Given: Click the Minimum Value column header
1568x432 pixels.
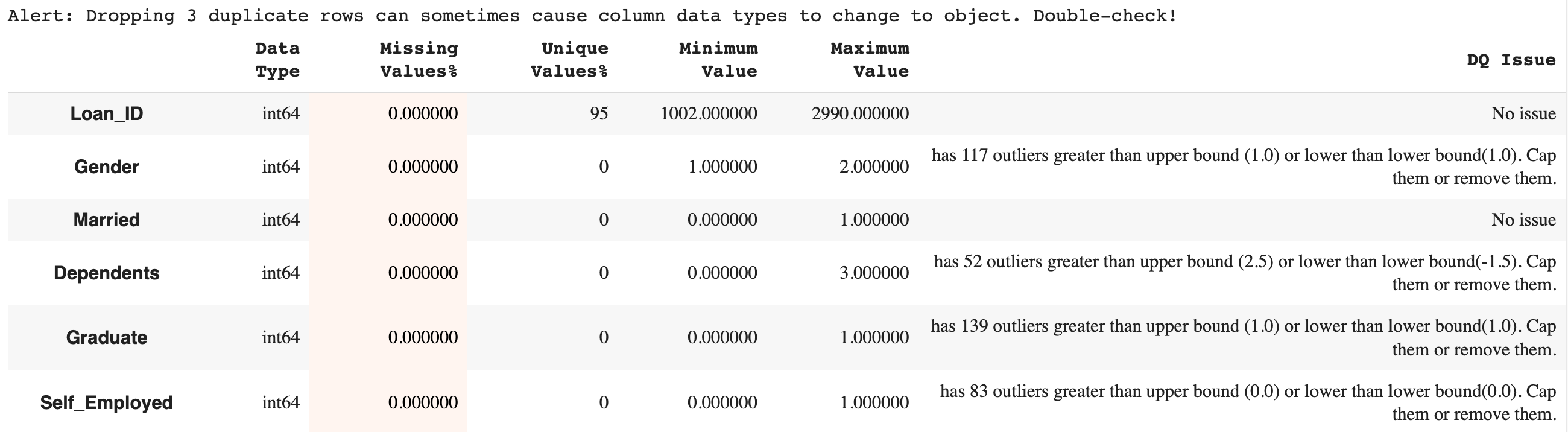Looking at the screenshot, I should pyautogui.click(x=718, y=60).
